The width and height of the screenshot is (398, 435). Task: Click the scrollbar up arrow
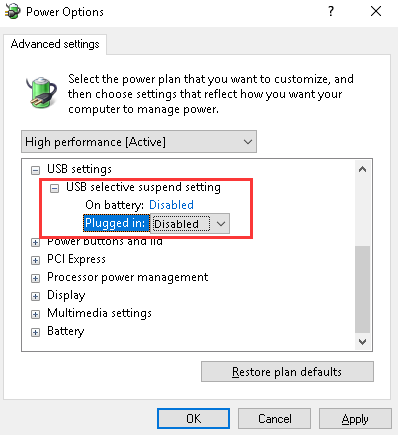click(362, 169)
